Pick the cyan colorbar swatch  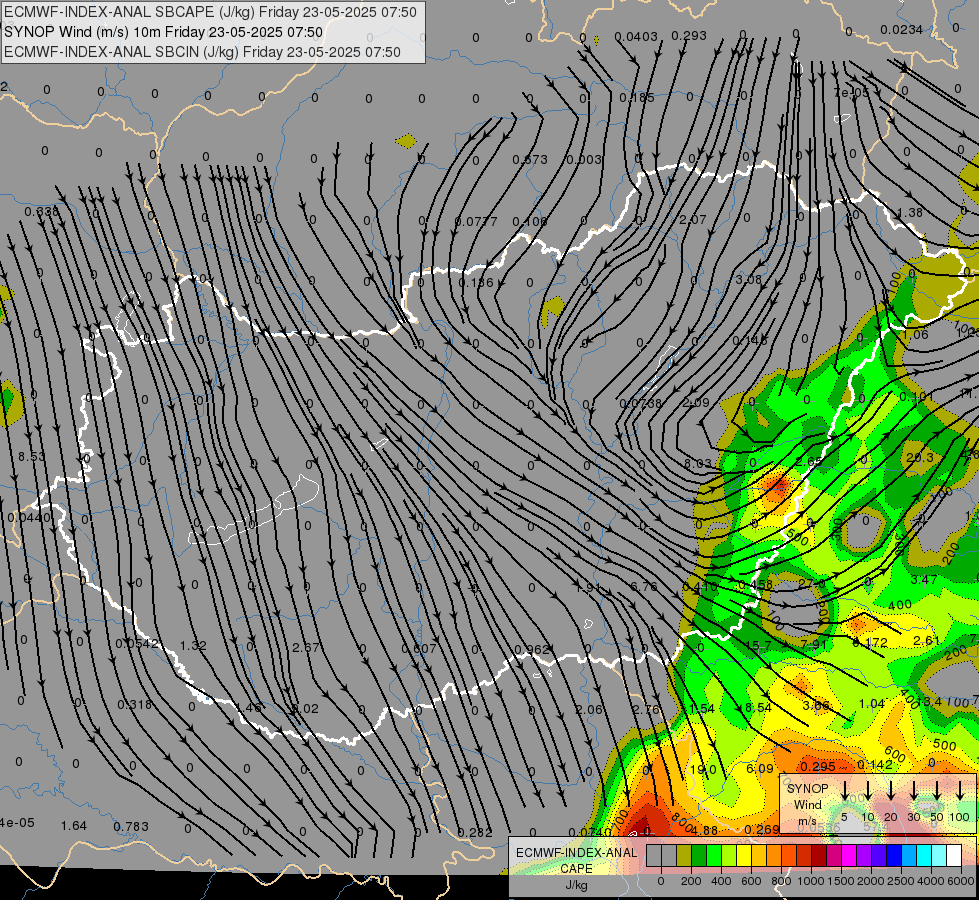click(923, 856)
